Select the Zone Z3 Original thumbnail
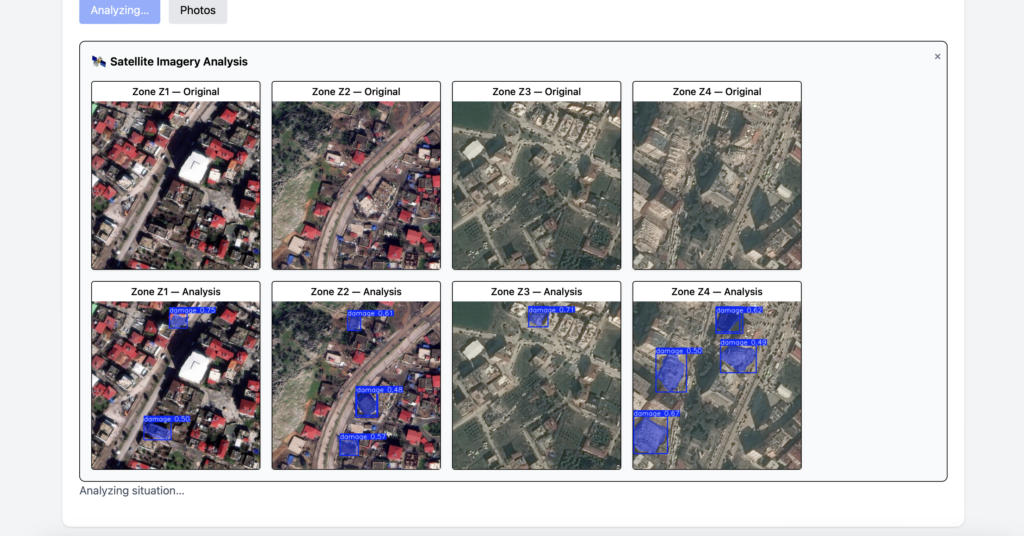This screenshot has height=536, width=1024. [536, 185]
